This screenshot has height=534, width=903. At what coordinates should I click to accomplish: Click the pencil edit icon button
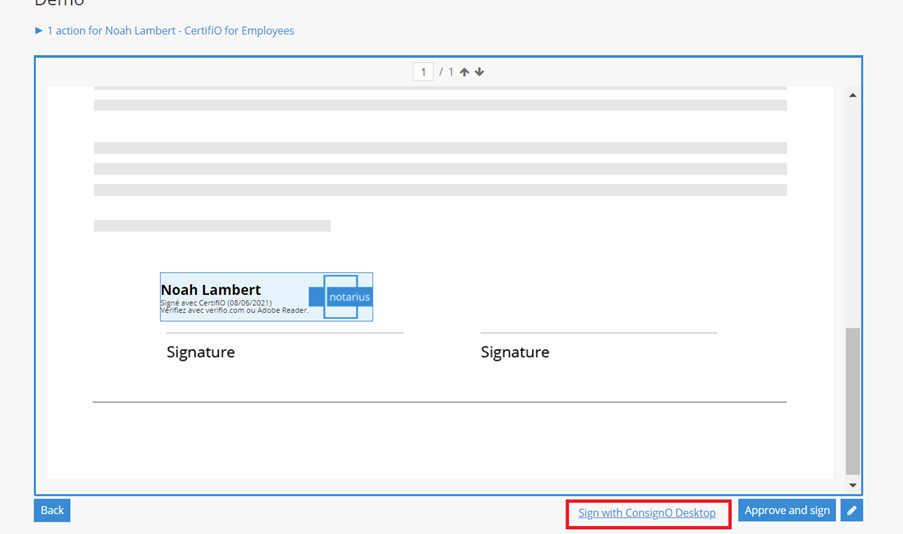point(851,511)
